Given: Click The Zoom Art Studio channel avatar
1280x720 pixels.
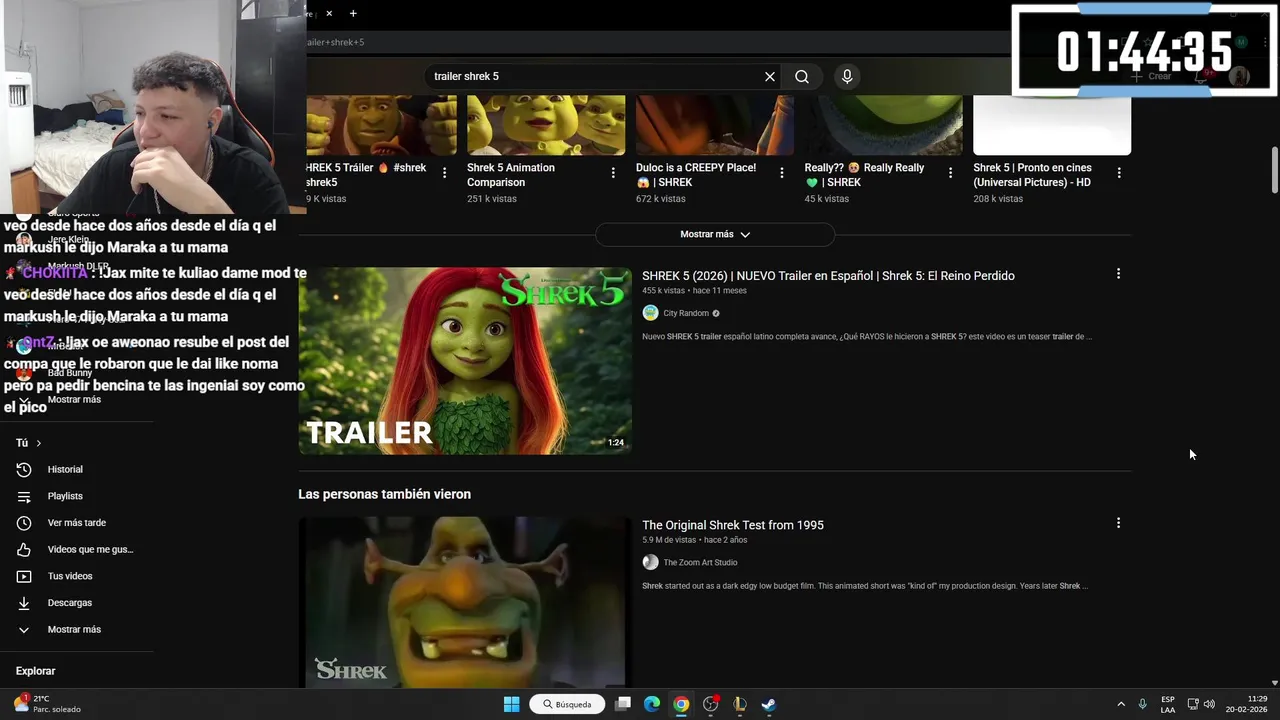Looking at the screenshot, I should [x=650, y=562].
